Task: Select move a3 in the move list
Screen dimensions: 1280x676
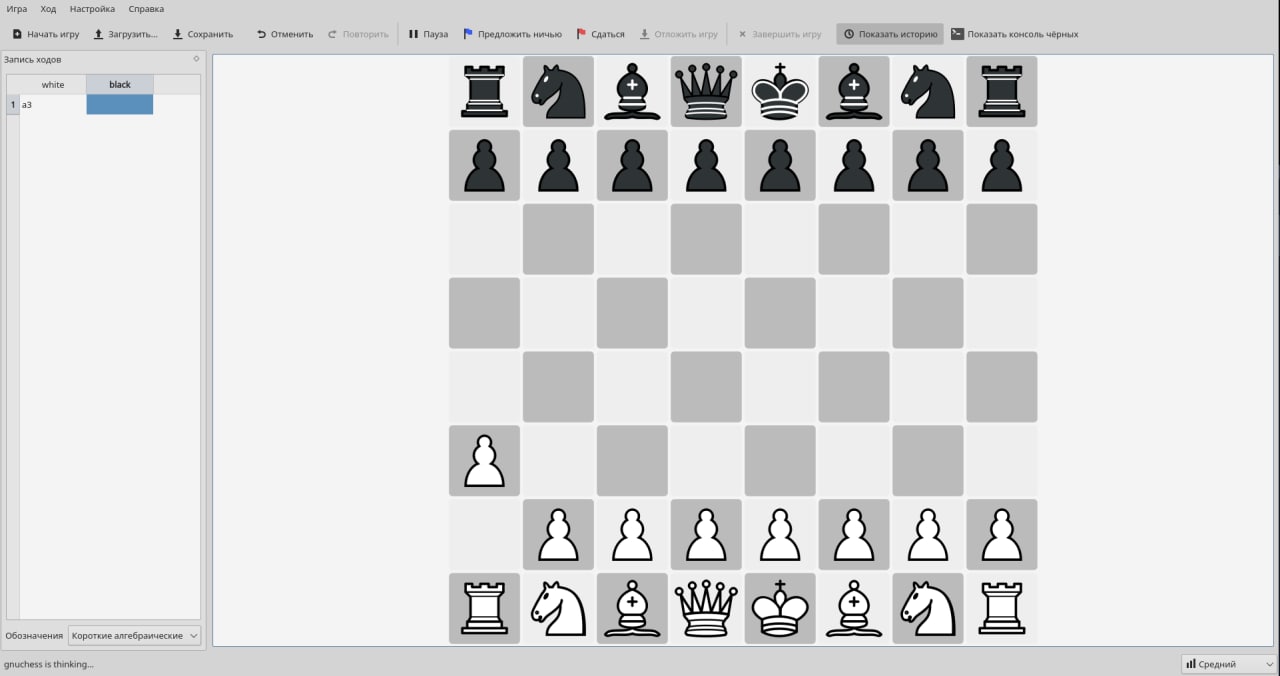Action: 53,104
